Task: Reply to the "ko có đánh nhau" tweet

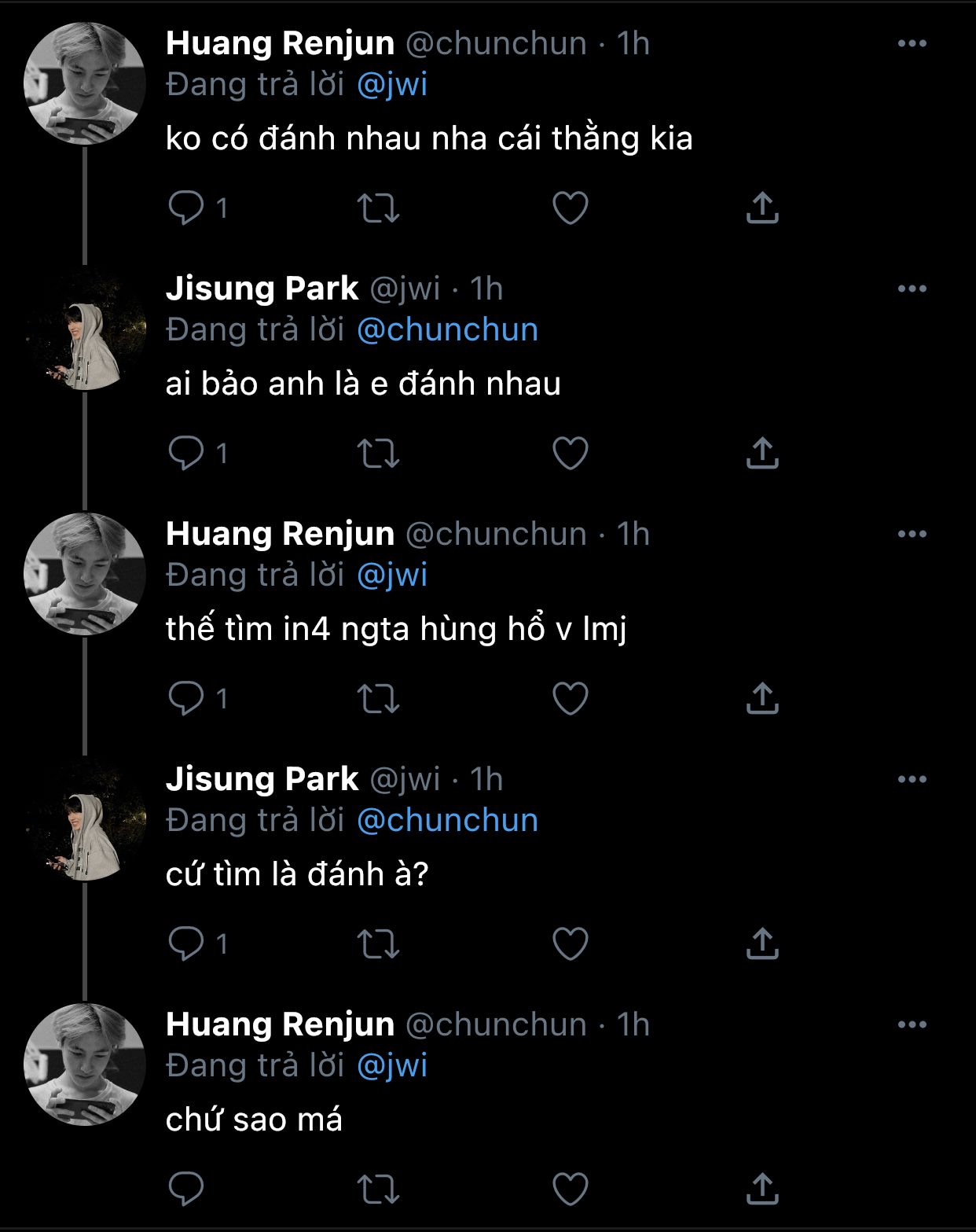Action: (186, 208)
